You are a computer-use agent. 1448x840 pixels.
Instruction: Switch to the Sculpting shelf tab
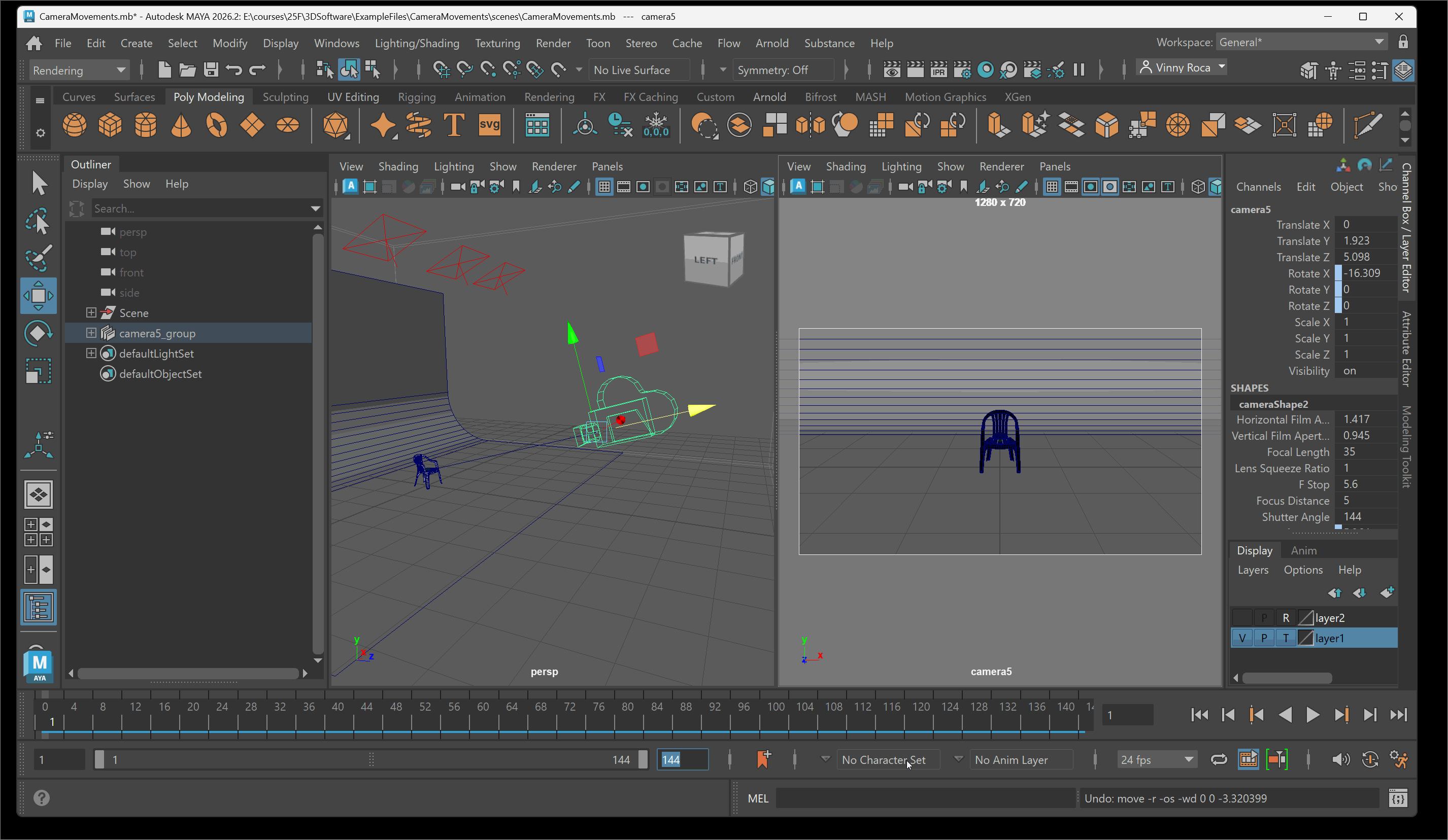[285, 97]
